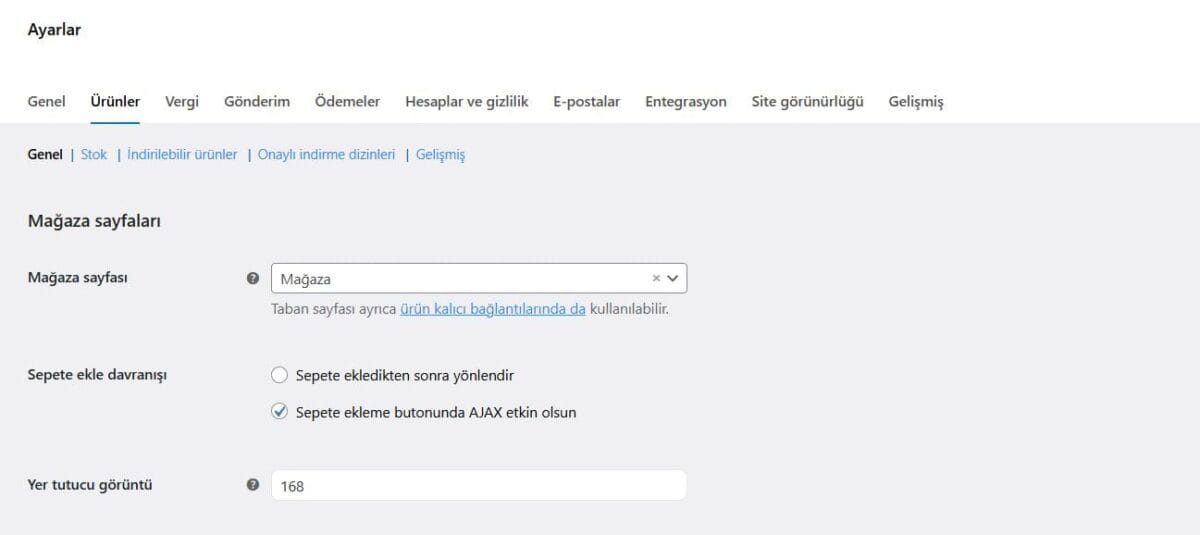
Task: Follow the 'ürün kalıcı bağlantılarında da' link
Action: [492, 309]
